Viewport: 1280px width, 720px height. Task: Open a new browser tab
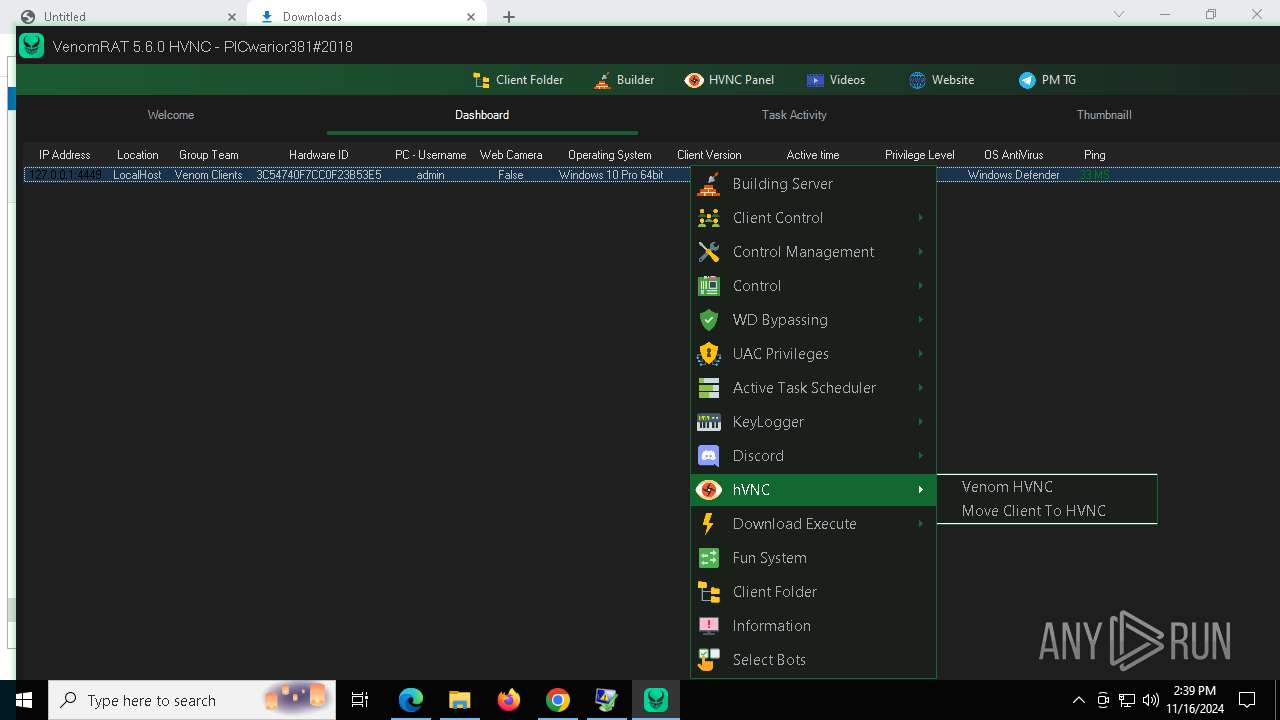(509, 16)
